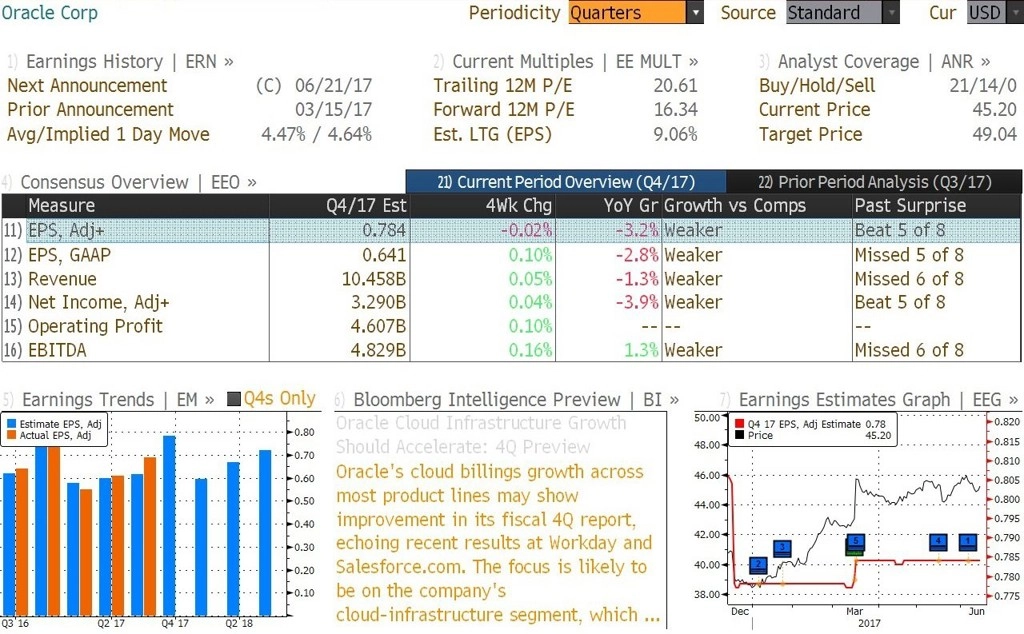Click Current Price value 45.20 in Analyst Coverage
The height and width of the screenshot is (634, 1024).
(995, 110)
